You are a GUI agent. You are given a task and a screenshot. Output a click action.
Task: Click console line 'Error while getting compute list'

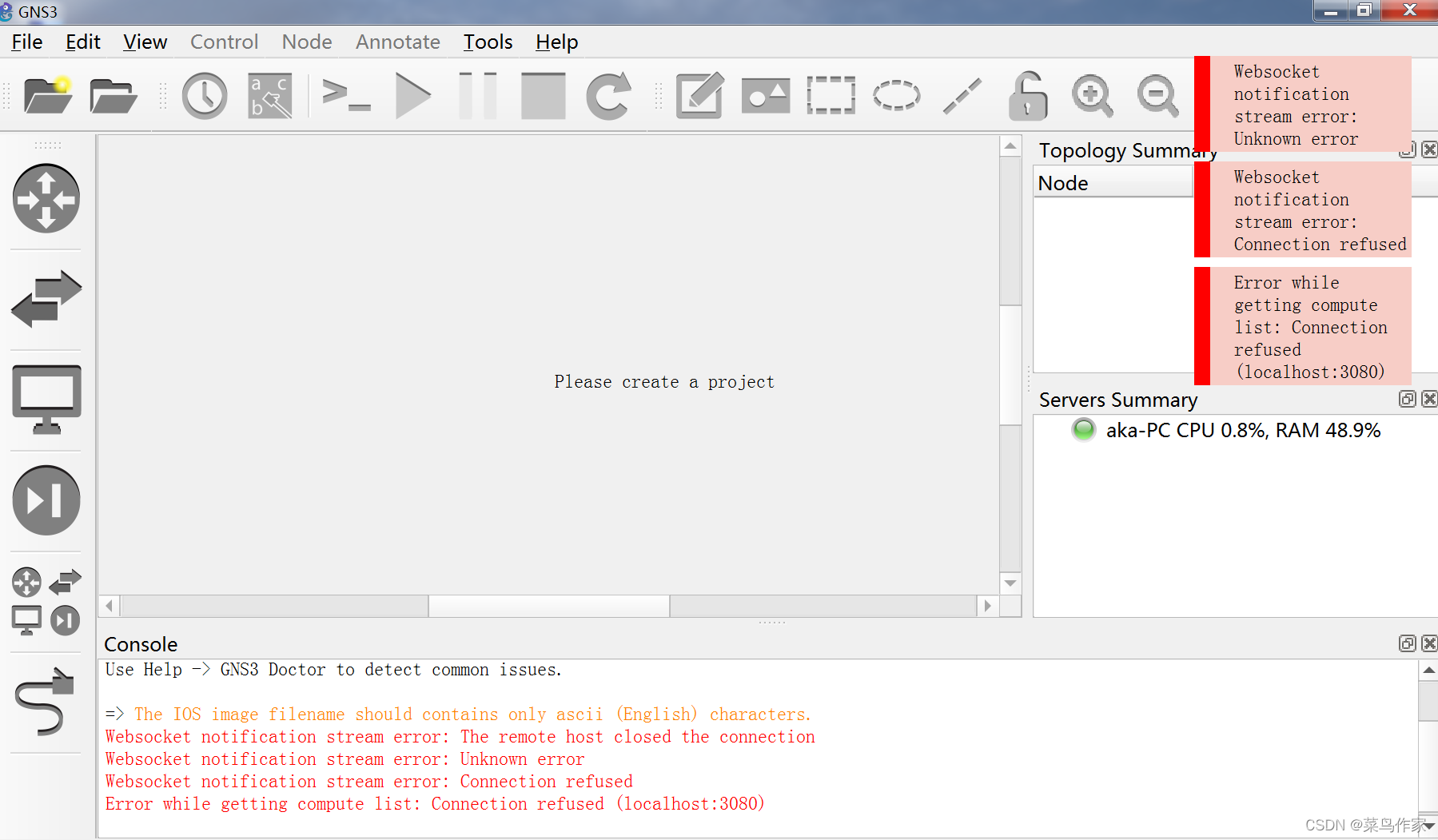click(x=435, y=804)
